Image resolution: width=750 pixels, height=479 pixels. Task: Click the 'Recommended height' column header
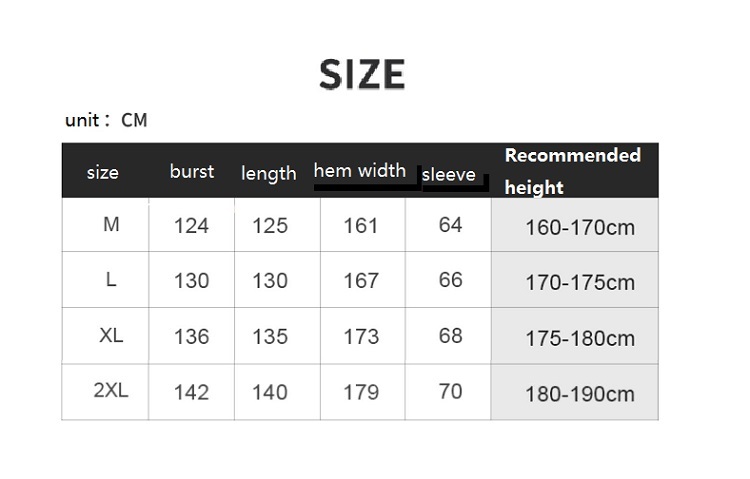(x=573, y=170)
